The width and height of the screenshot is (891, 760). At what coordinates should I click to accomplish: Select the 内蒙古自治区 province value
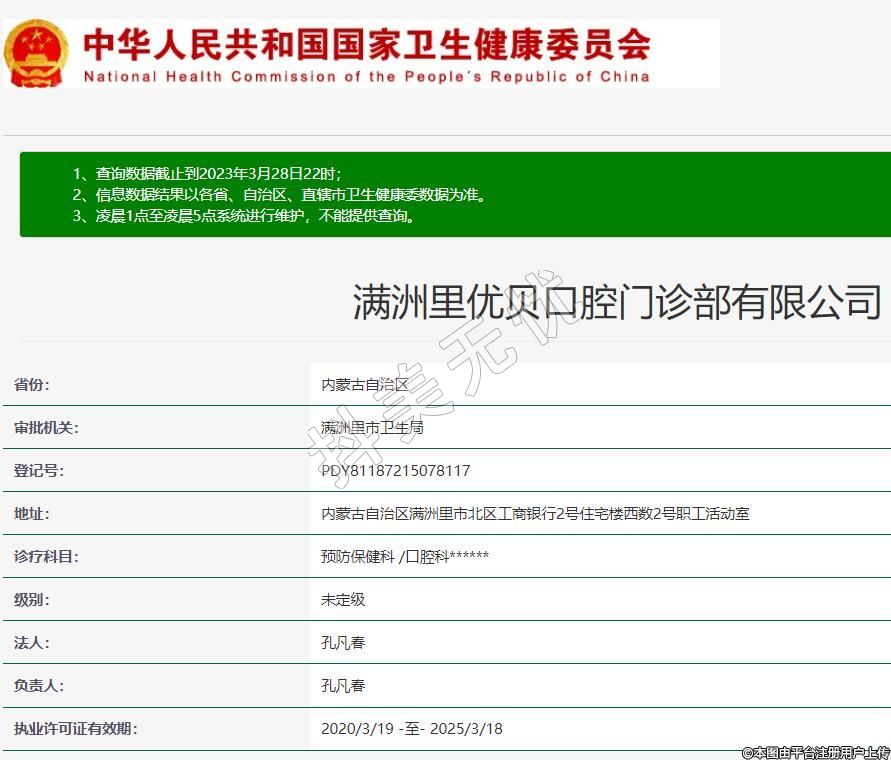pos(365,385)
